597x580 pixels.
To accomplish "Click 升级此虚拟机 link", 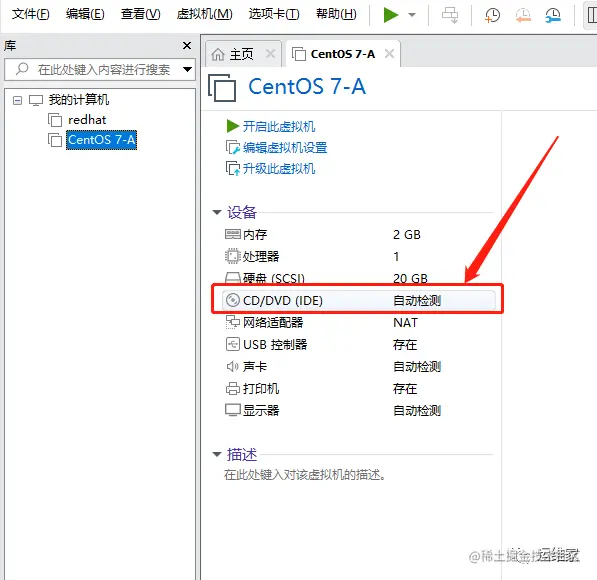I will tap(279, 169).
